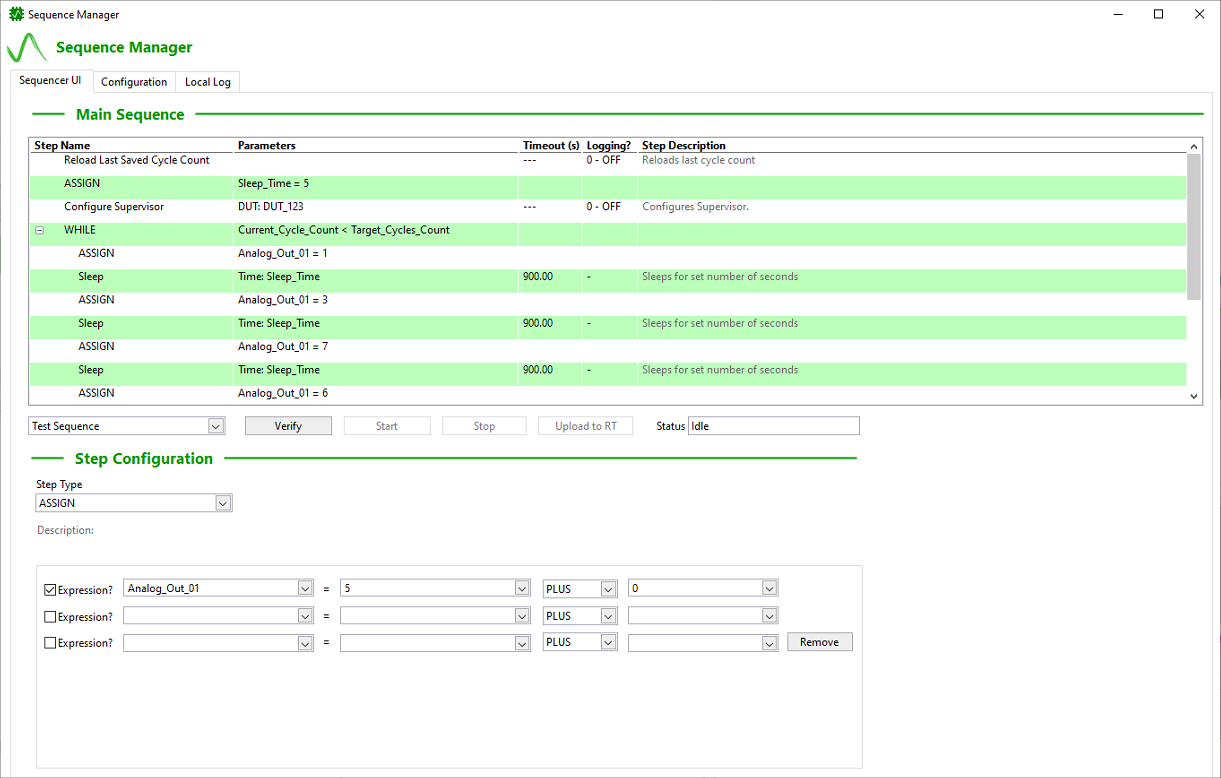The width and height of the screenshot is (1221, 778).
Task: Expand the Analog_Out_01 variable dropdown
Action: pyautogui.click(x=305, y=589)
